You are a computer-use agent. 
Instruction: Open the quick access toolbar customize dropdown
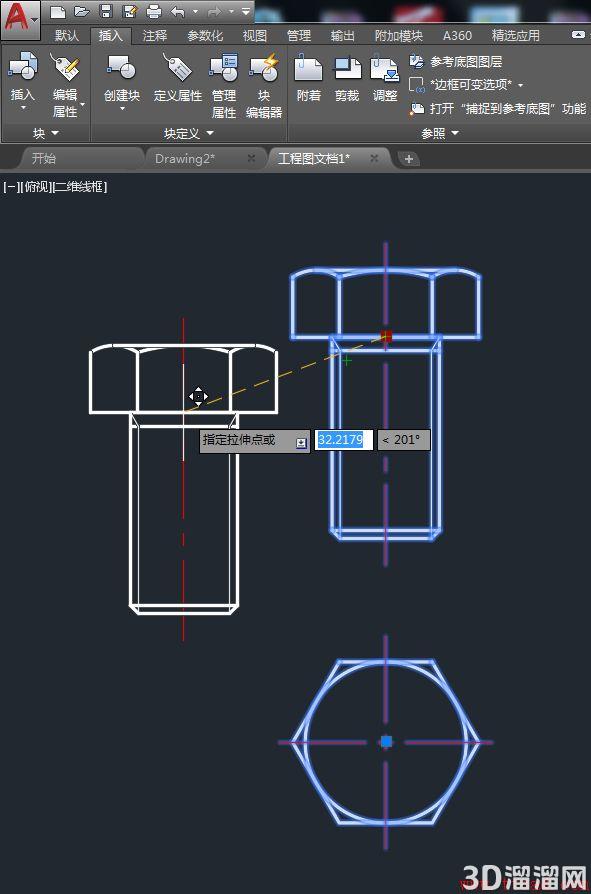246,11
